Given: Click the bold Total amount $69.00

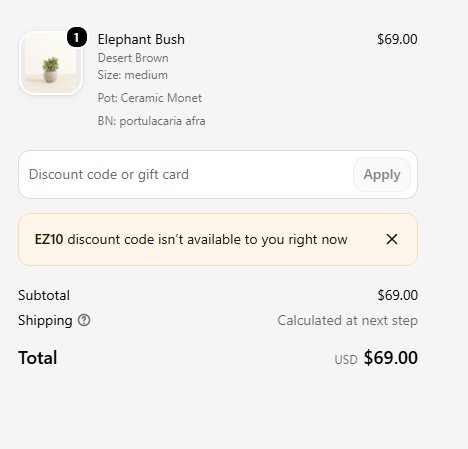Looking at the screenshot, I should pyautogui.click(x=391, y=358).
